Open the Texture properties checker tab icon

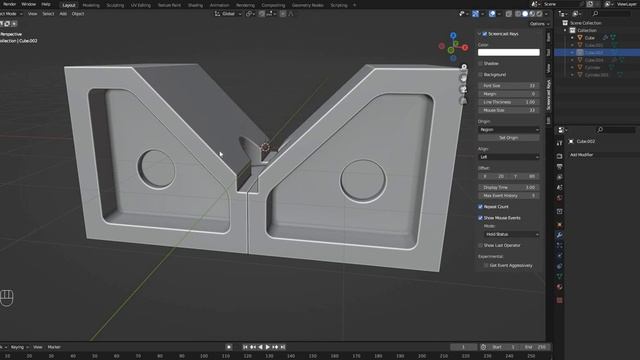click(560, 300)
